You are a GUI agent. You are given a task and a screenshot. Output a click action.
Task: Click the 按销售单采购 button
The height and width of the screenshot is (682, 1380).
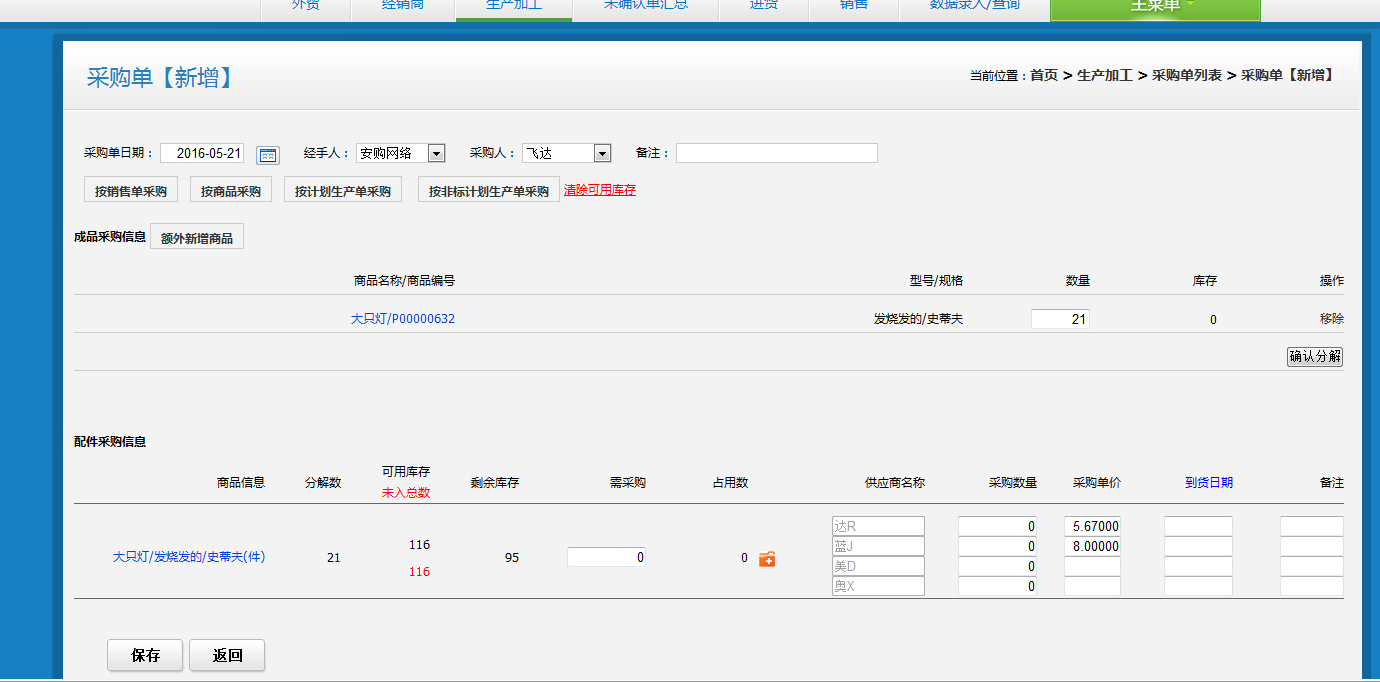click(x=130, y=191)
